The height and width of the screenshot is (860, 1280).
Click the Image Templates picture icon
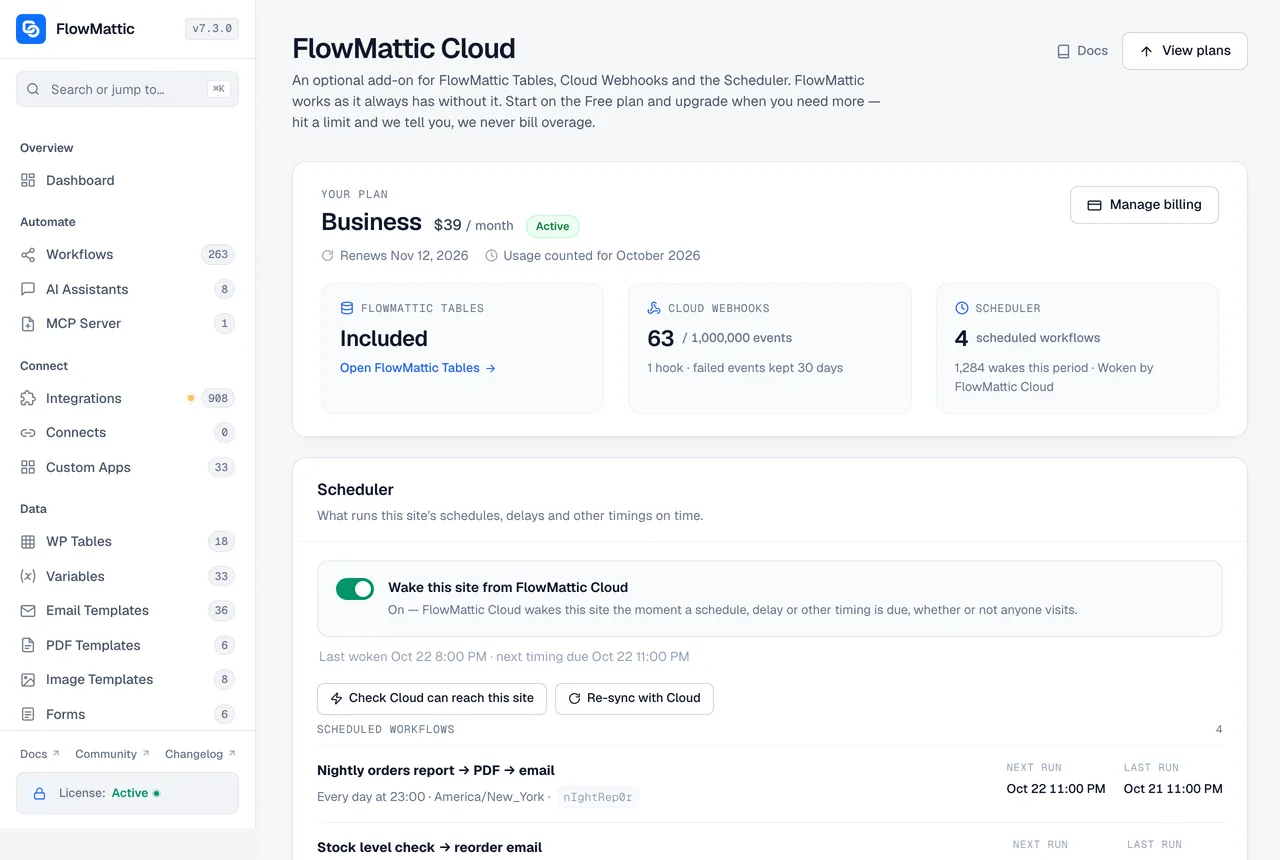[28, 680]
